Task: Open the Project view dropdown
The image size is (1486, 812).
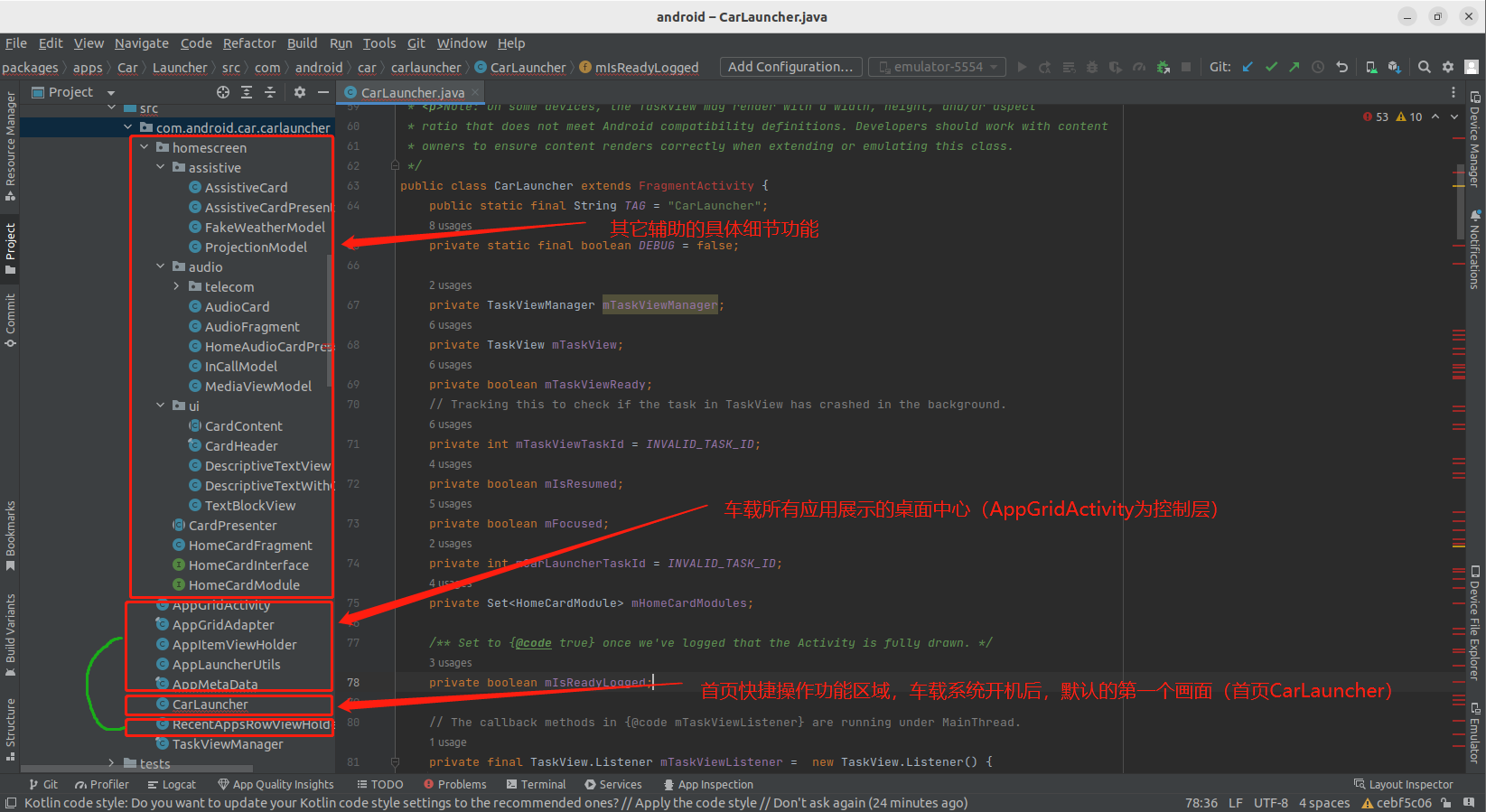Action: point(74,92)
